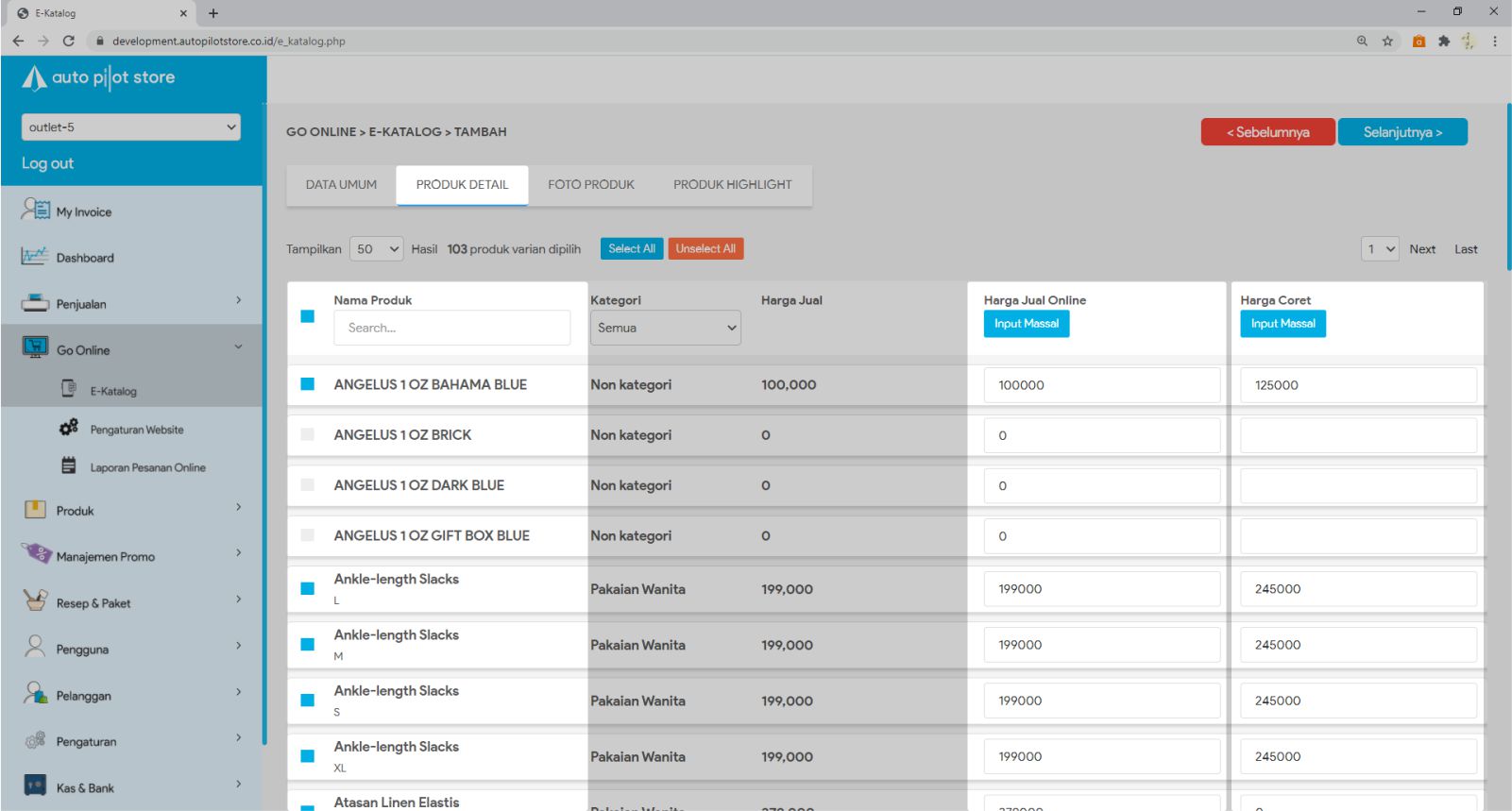This screenshot has height=811, width=1512.
Task: Open the Resep & Paket basket icon
Action: (x=35, y=600)
